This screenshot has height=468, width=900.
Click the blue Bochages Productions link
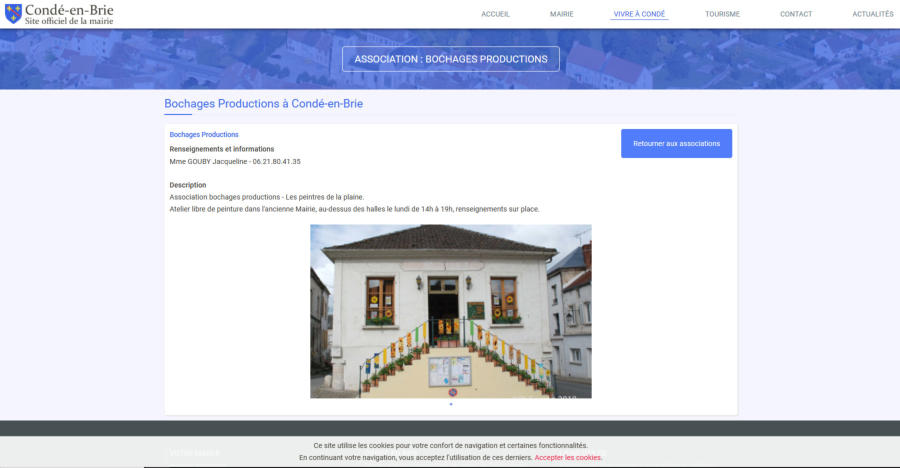(204, 134)
